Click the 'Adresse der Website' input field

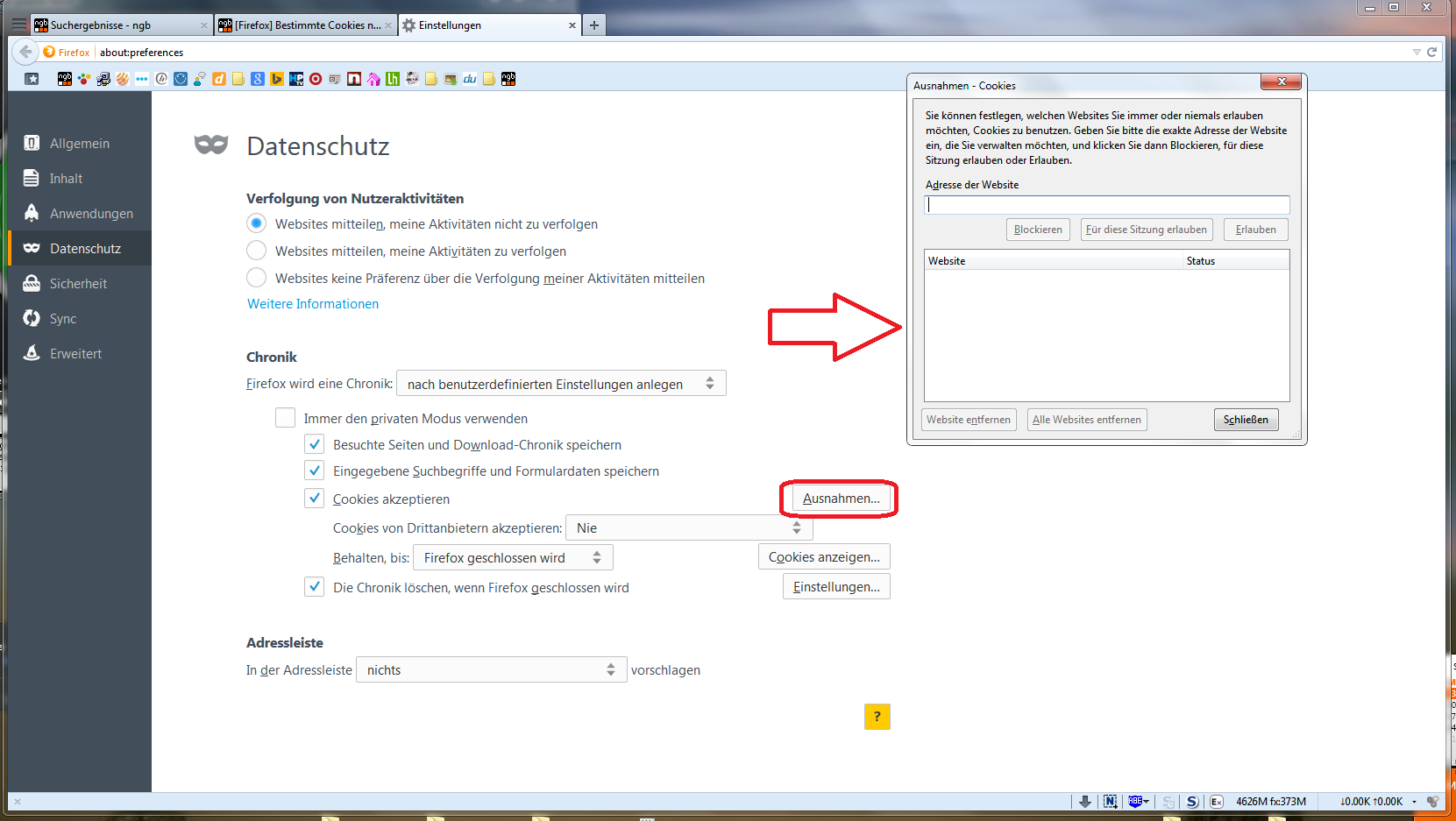tap(1106, 205)
